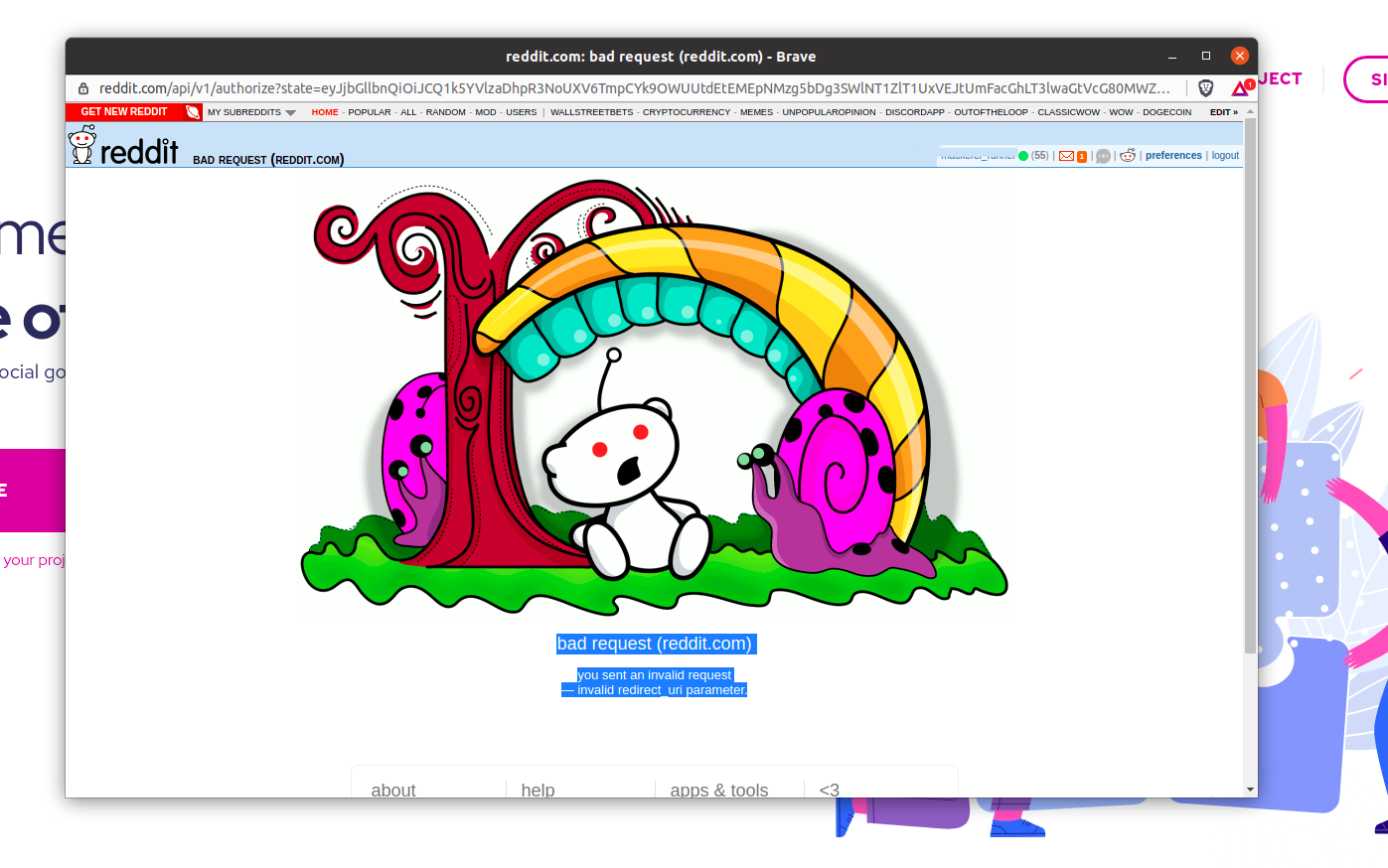
Task: Click the '<3' footer heading
Action: click(830, 791)
